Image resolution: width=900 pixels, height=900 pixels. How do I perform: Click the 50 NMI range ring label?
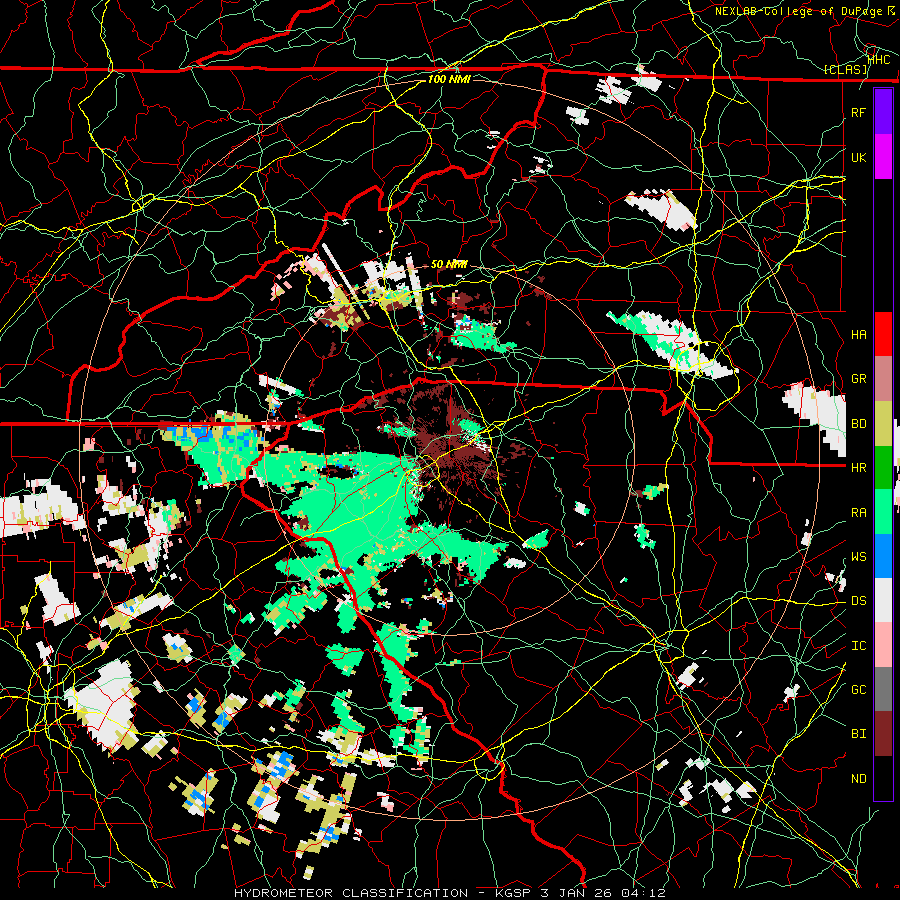[449, 264]
